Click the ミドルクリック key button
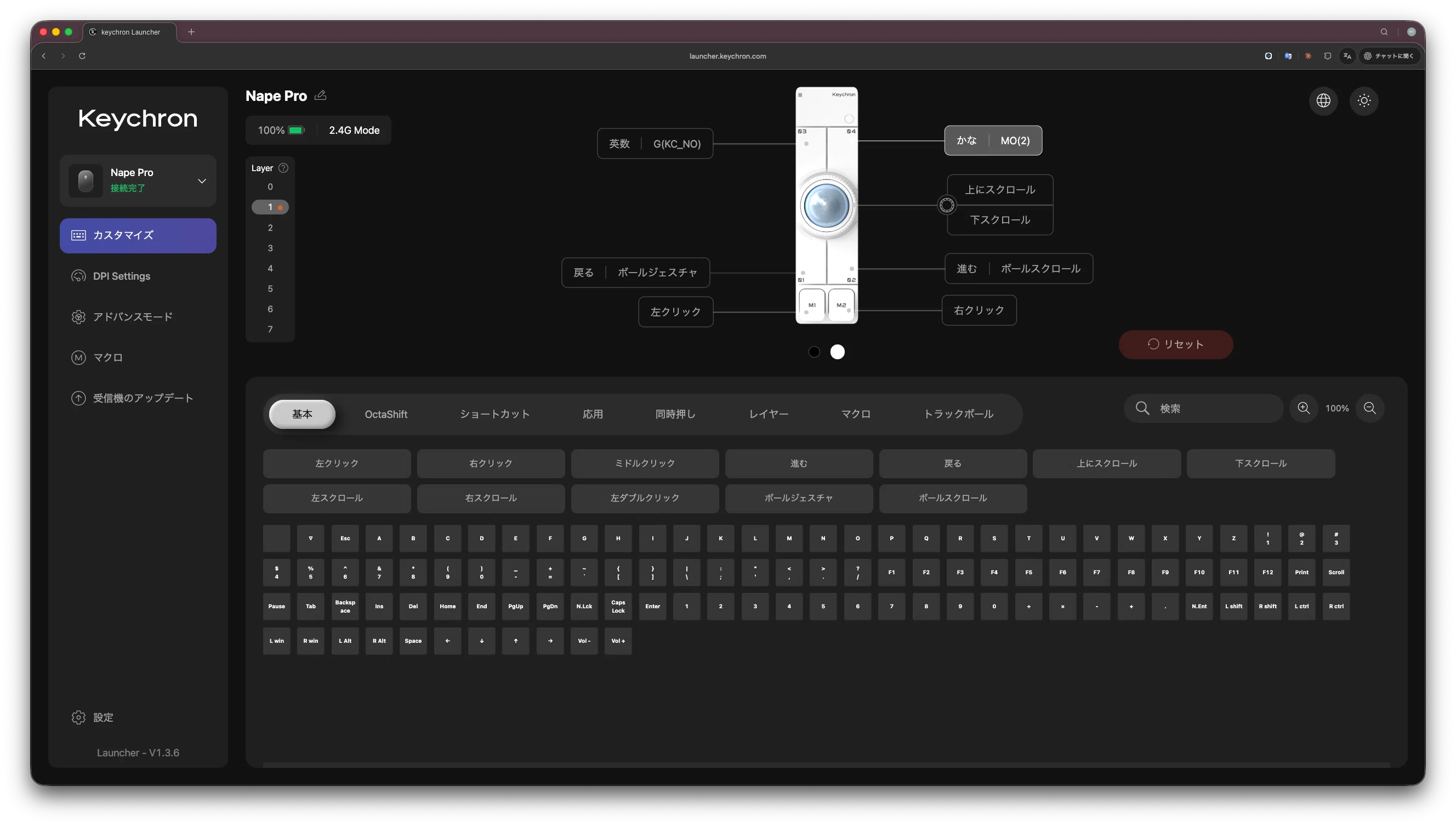Screen dimensions: 1456x826 [645, 463]
